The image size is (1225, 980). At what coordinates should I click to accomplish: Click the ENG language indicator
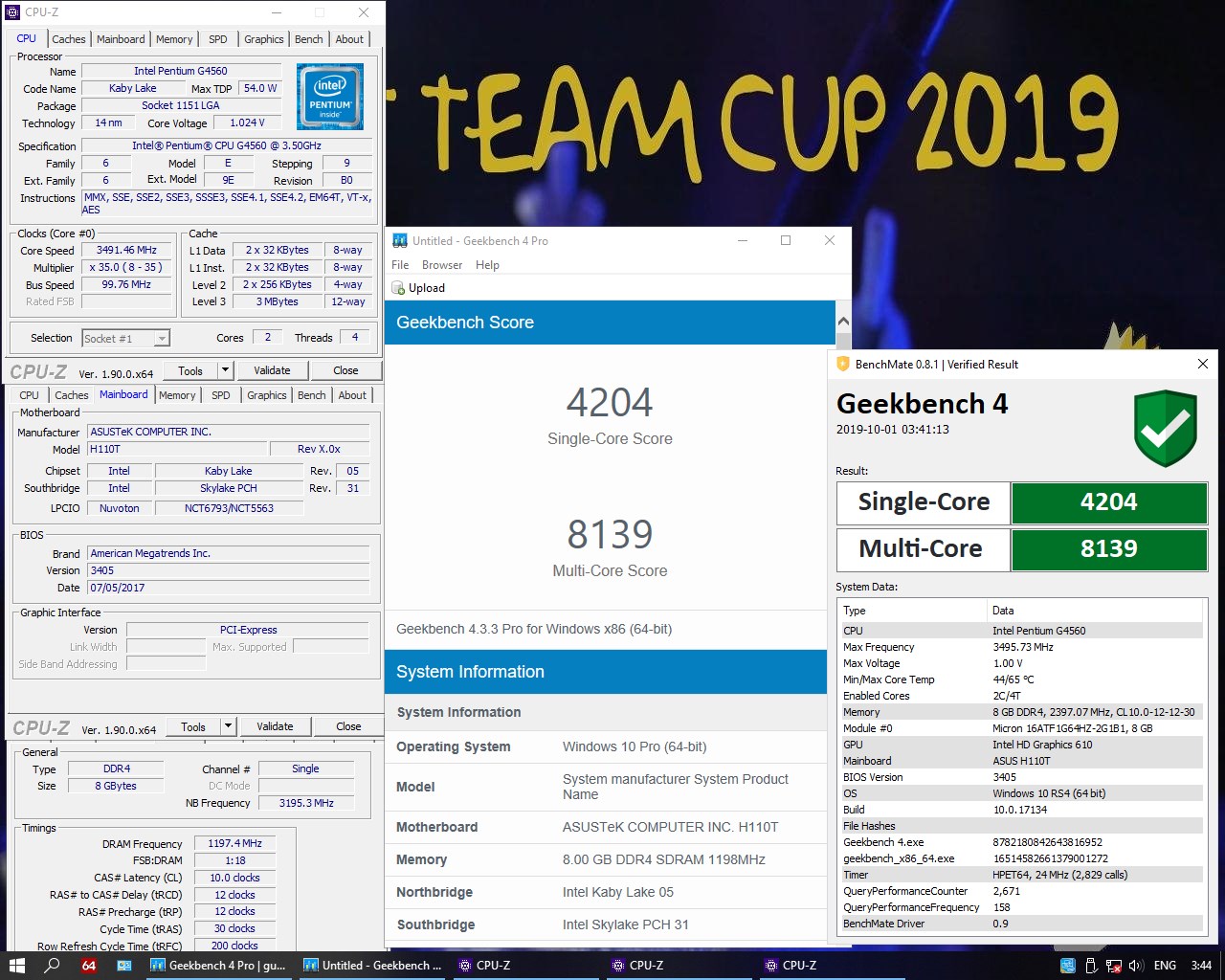coord(1165,966)
